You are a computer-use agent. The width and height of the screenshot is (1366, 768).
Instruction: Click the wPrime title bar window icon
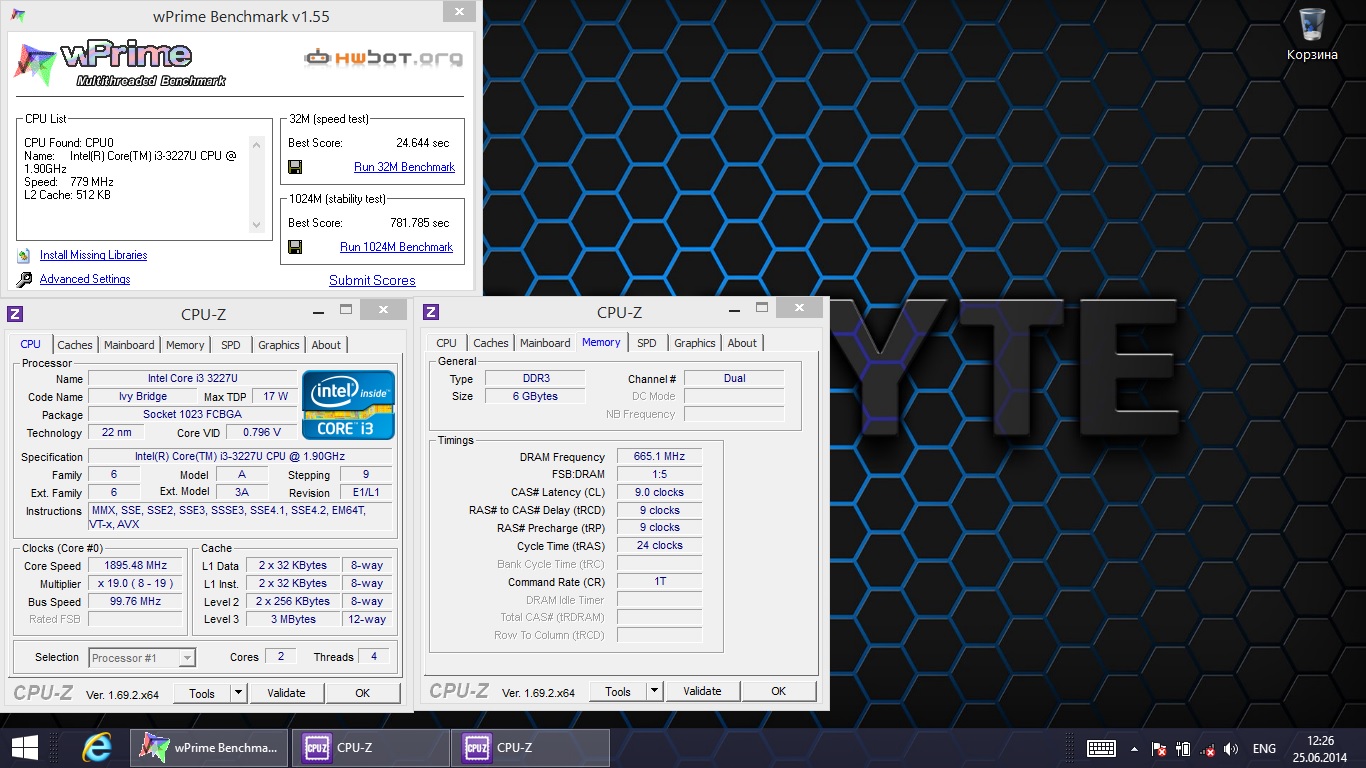[x=16, y=15]
